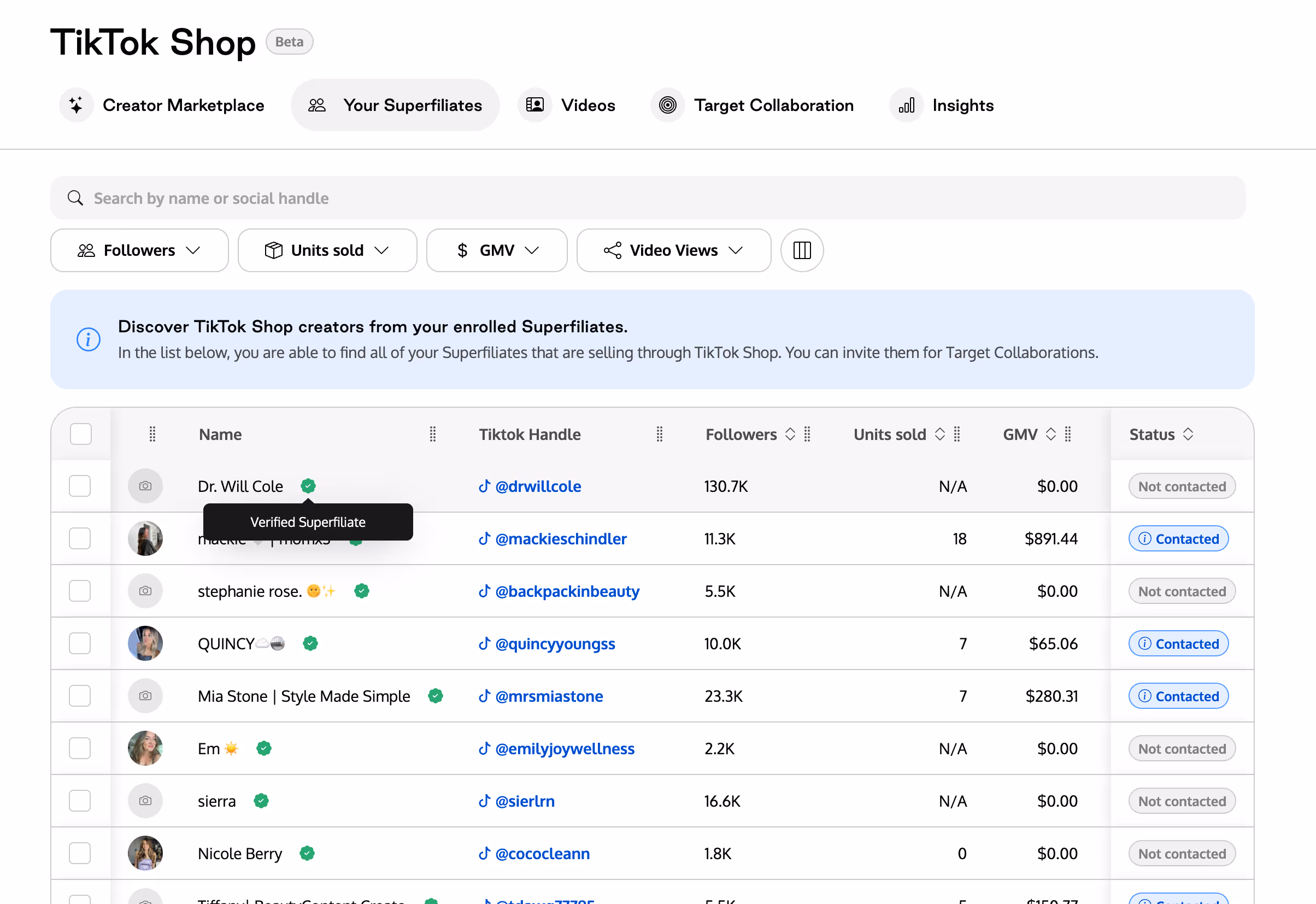Click Contacted status for @mackieschindler
Viewport: 1316px width, 904px height.
[1178, 538]
